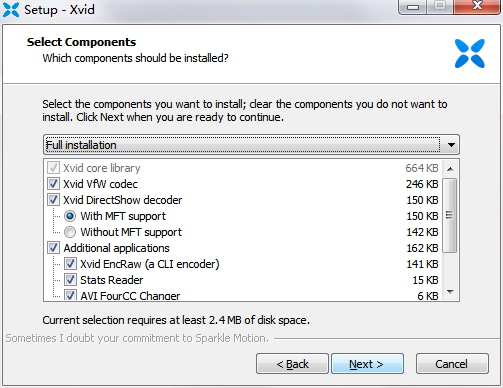
Task: Click the components list scrollbar thumb
Action: coord(450,215)
